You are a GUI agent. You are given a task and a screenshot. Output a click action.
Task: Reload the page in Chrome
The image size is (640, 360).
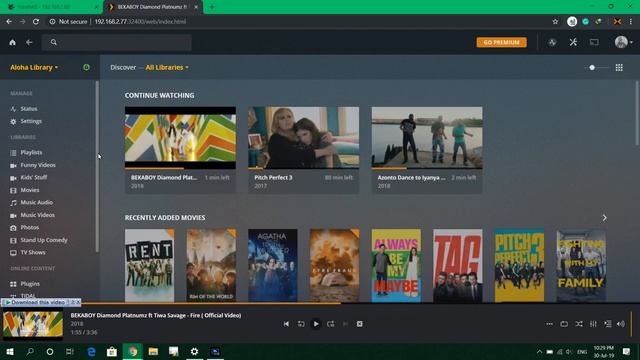click(36, 22)
